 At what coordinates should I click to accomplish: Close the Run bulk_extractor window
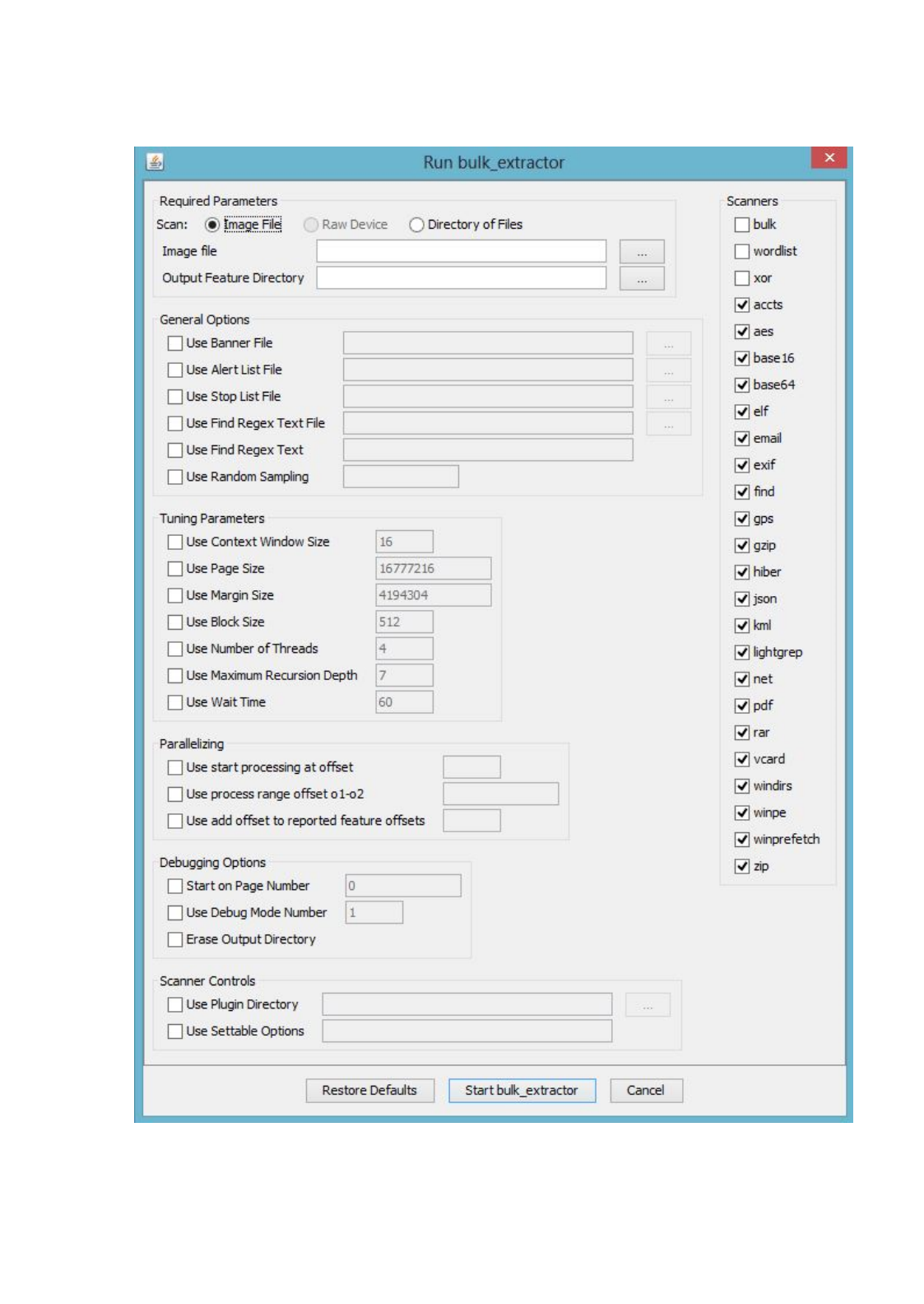point(829,157)
